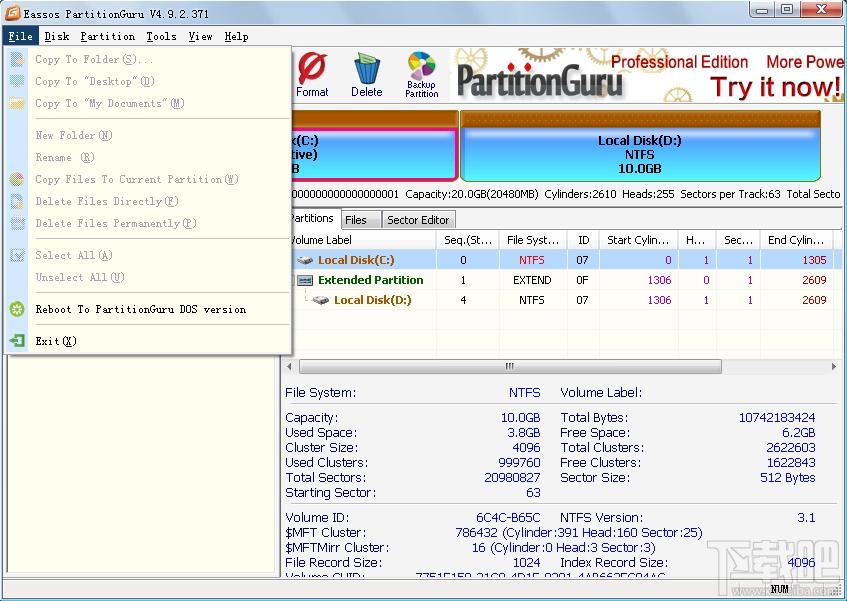This screenshot has height=601, width=847.
Task: Click the "Try it now!" banner link
Action: pyautogui.click(x=775, y=87)
